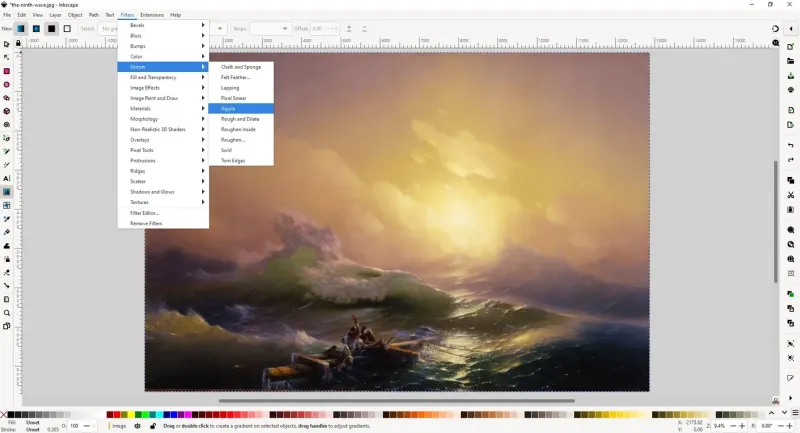The width and height of the screenshot is (800, 433).
Task: Choose Chalk and Sponge filter
Action: [x=241, y=67]
